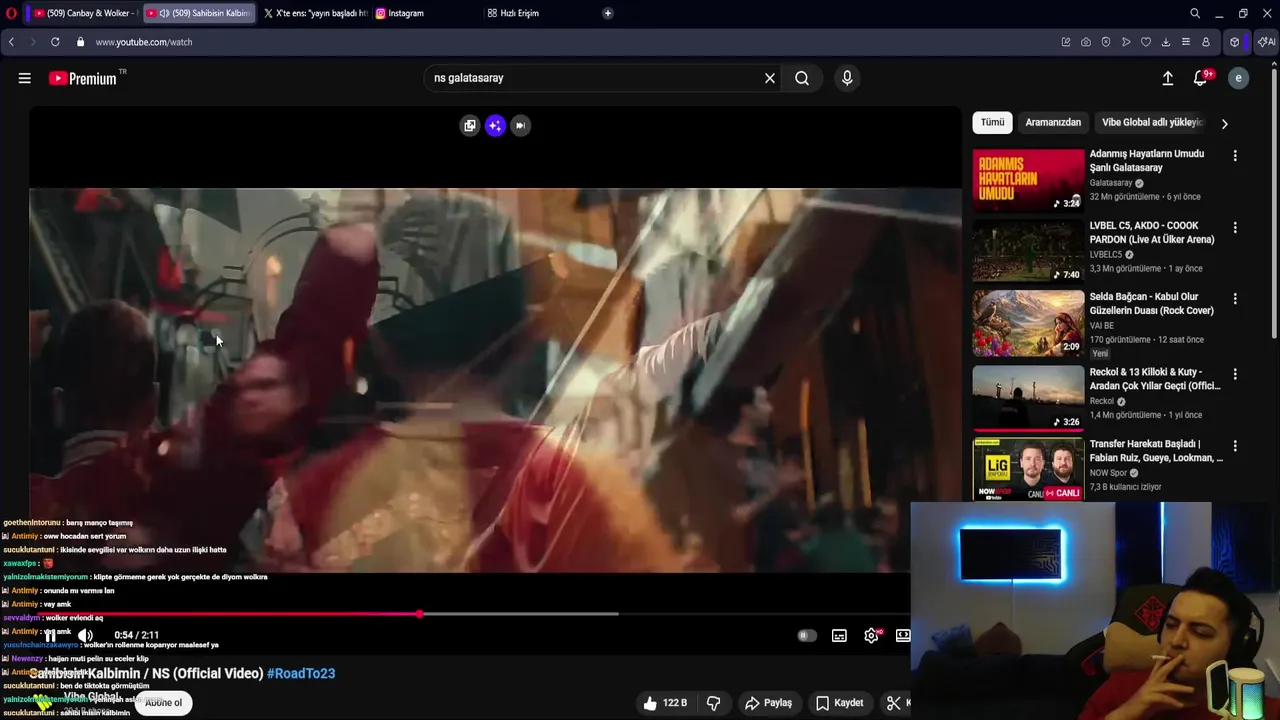Open ad blocker shield icon
1280x720 pixels.
[x=1106, y=42]
